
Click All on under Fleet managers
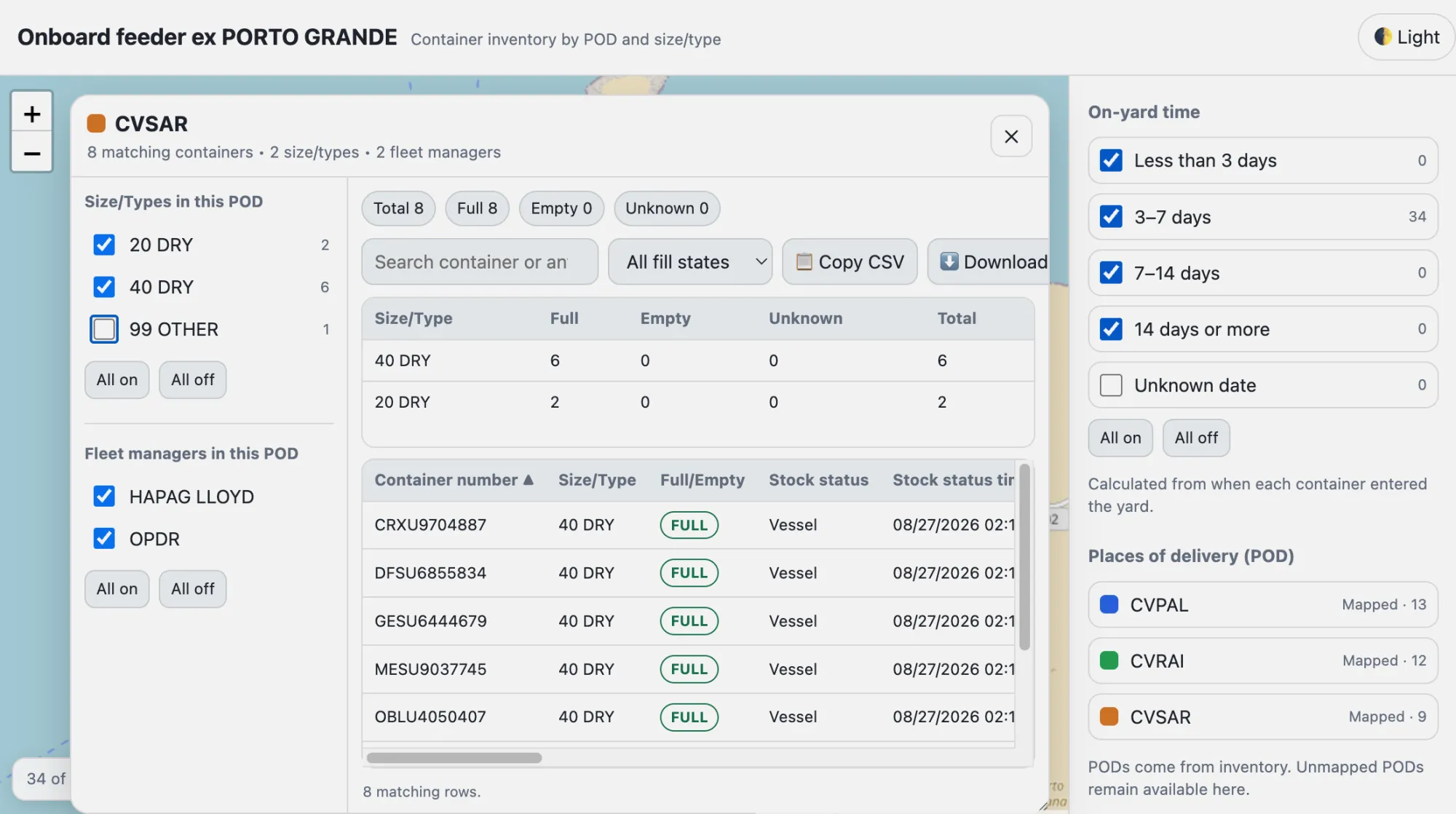pos(117,588)
